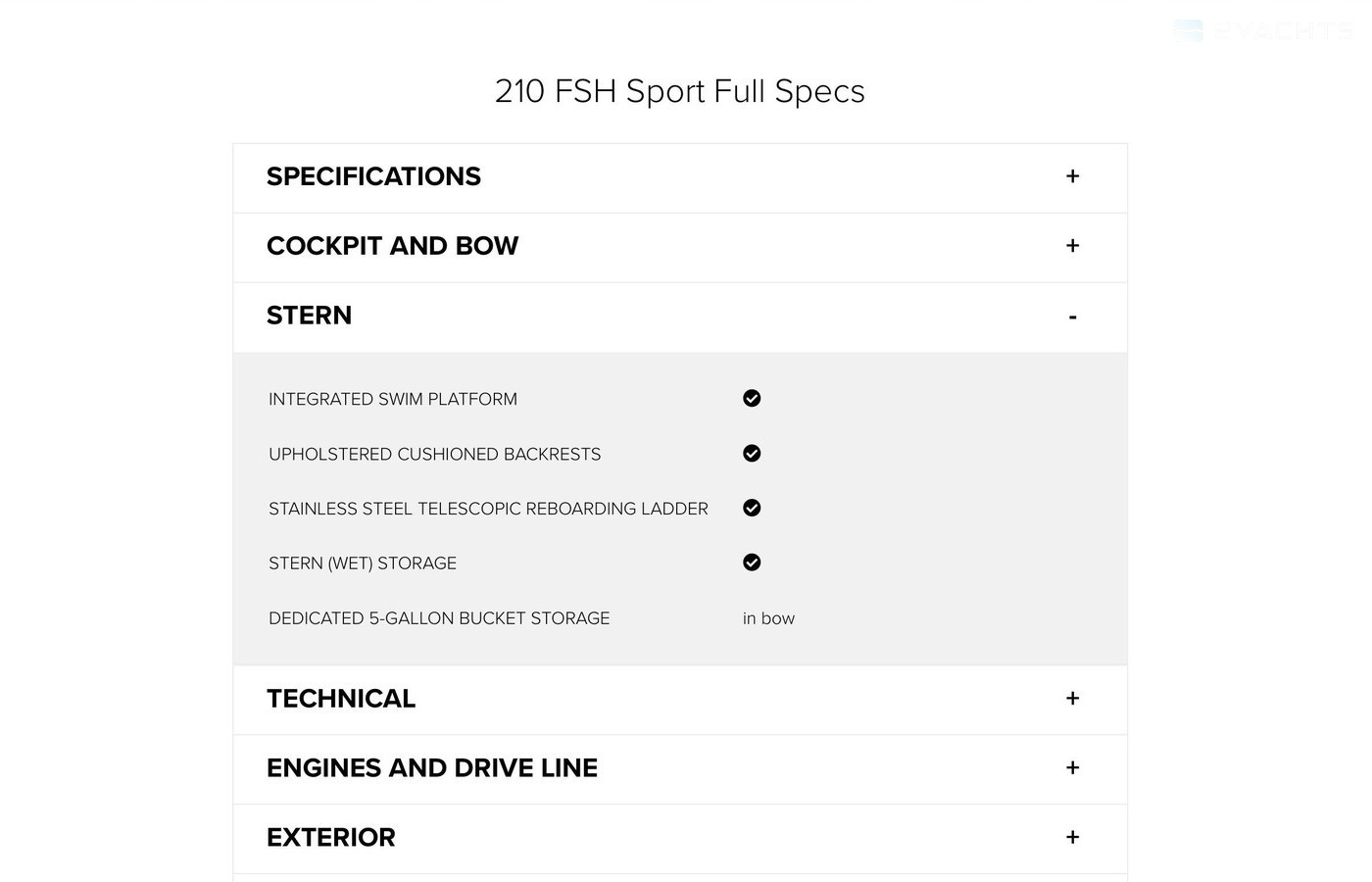Click the plus icon beside Exterior

tap(1072, 838)
